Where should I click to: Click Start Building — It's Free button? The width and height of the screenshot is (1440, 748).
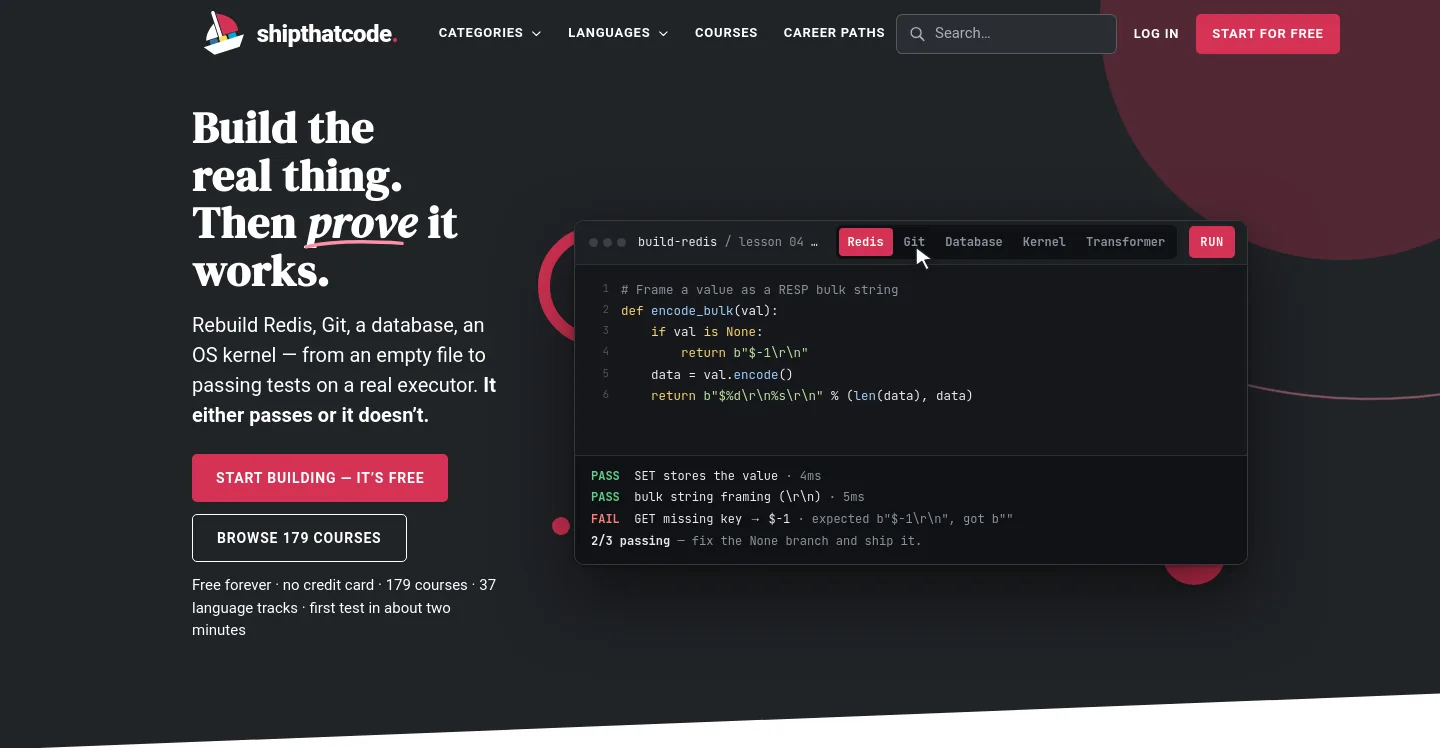320,478
